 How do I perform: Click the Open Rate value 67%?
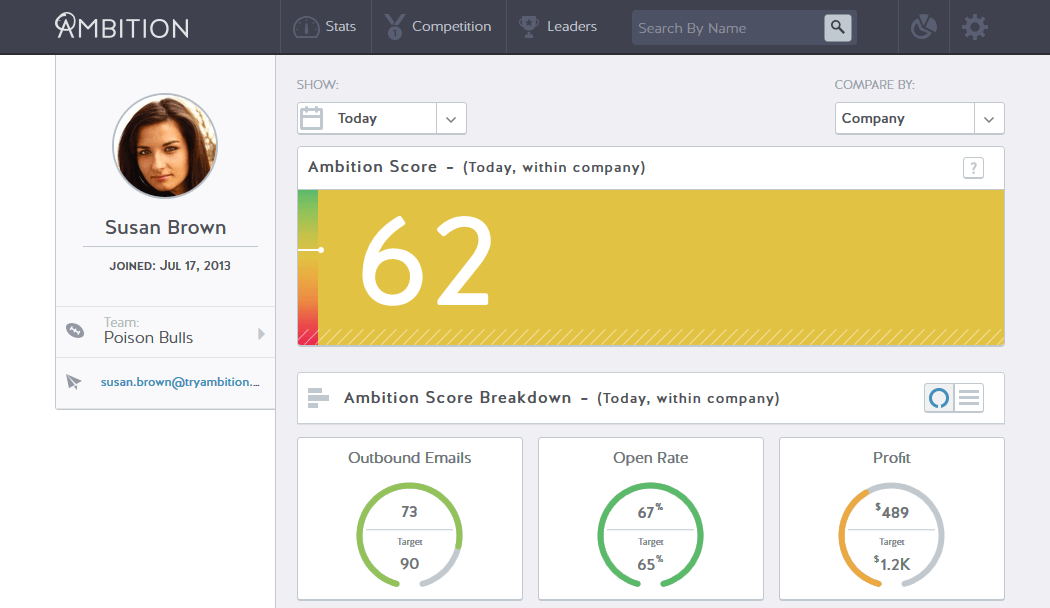pyautogui.click(x=650, y=512)
